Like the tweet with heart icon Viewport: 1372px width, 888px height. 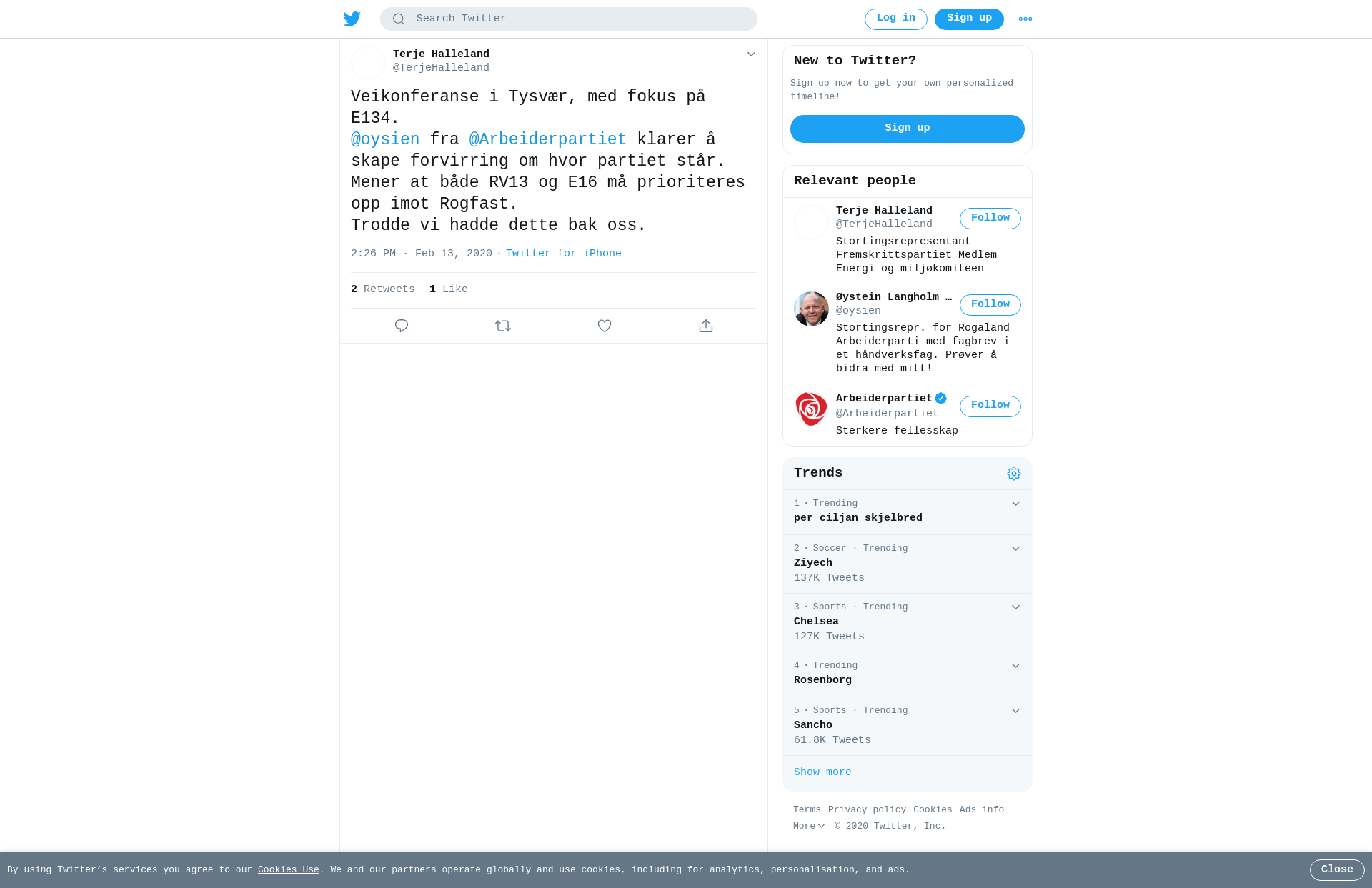point(605,326)
